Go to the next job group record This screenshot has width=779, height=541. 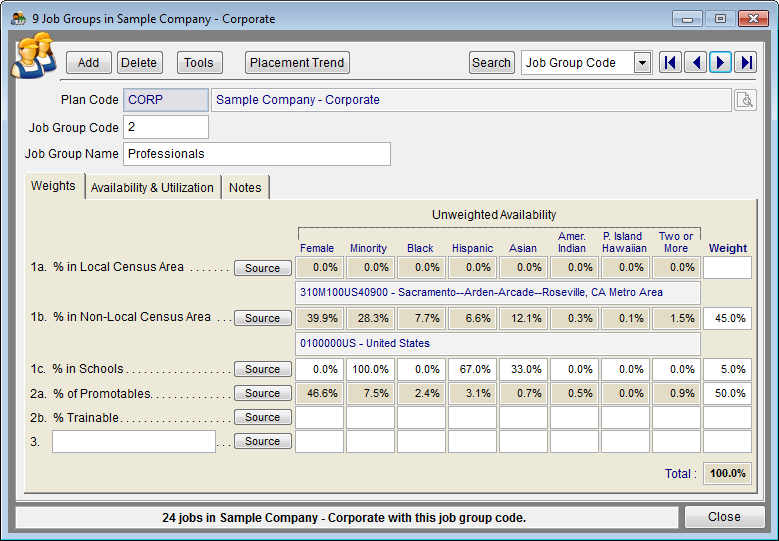pyautogui.click(x=720, y=63)
